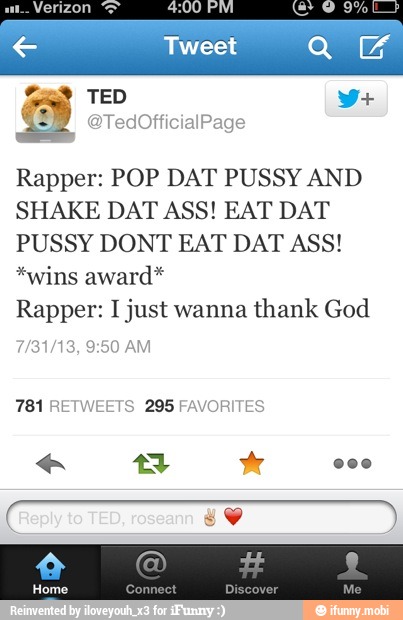Screen dimensions: 403x620
Task: Go to the Me profile tab
Action: coord(352,573)
